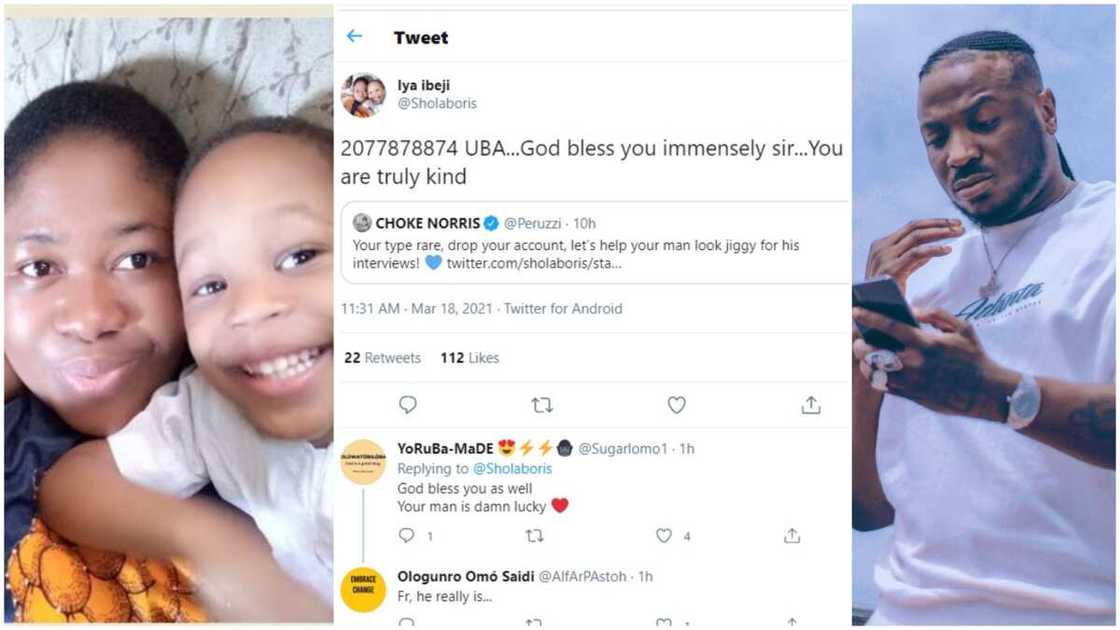Screen dimensions: 1120x630
Task: Retweet YoRuBa-MaDE's comment
Action: tap(535, 536)
